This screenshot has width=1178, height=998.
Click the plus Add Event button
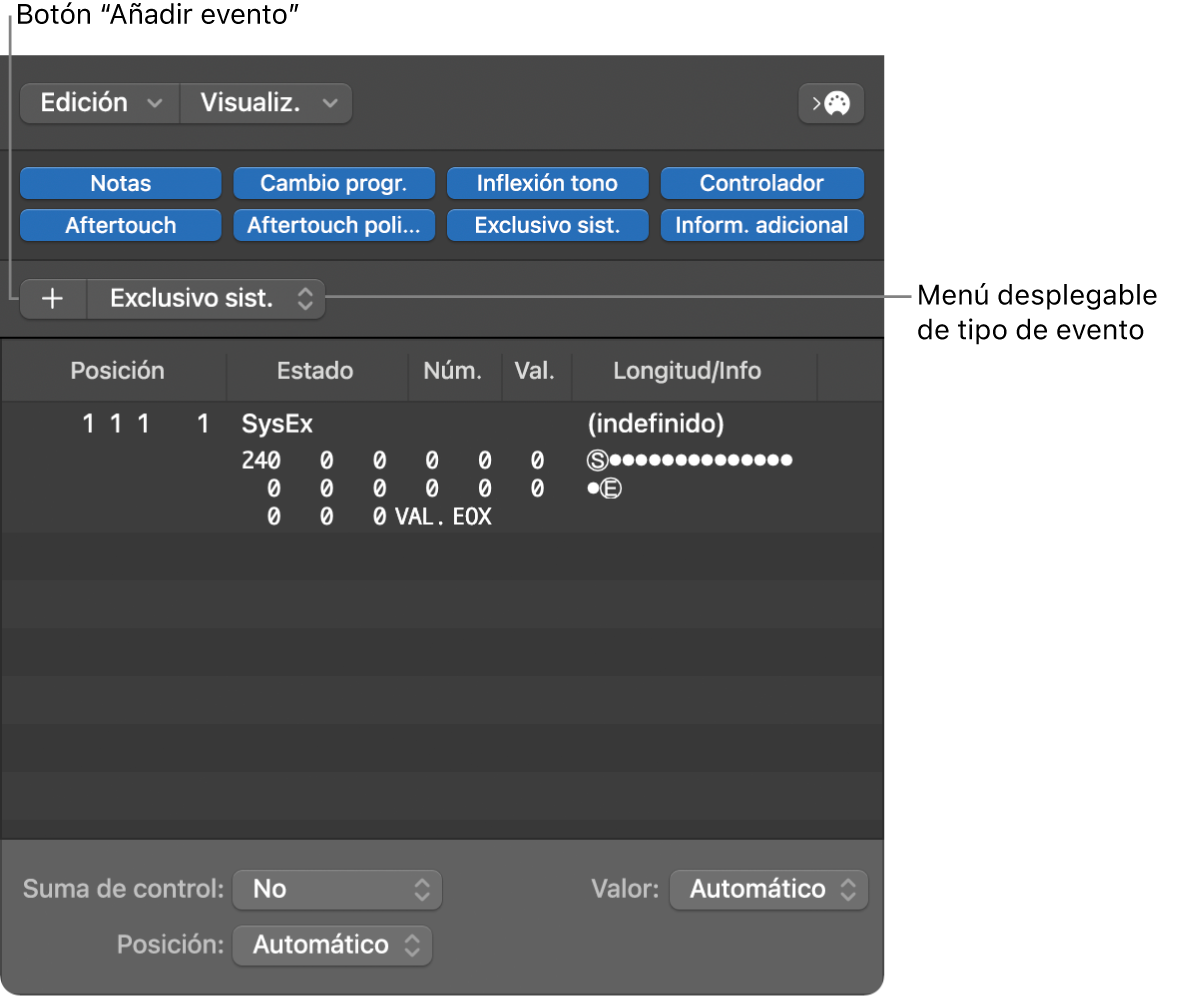point(53,299)
